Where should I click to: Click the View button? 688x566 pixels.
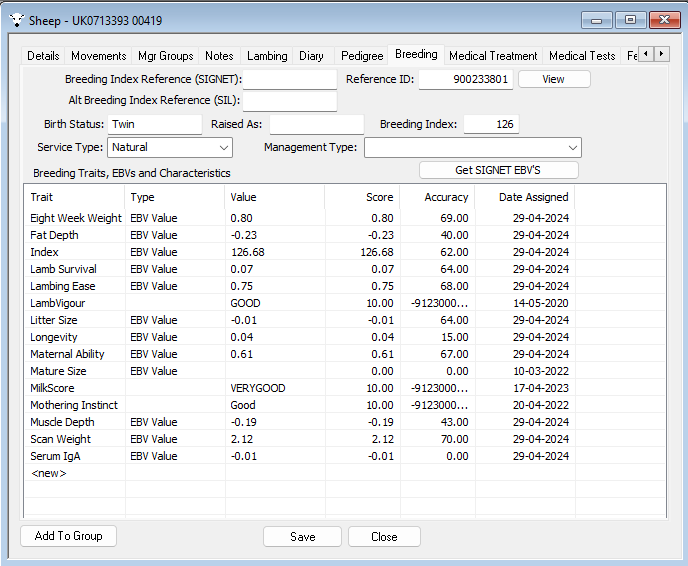[554, 79]
